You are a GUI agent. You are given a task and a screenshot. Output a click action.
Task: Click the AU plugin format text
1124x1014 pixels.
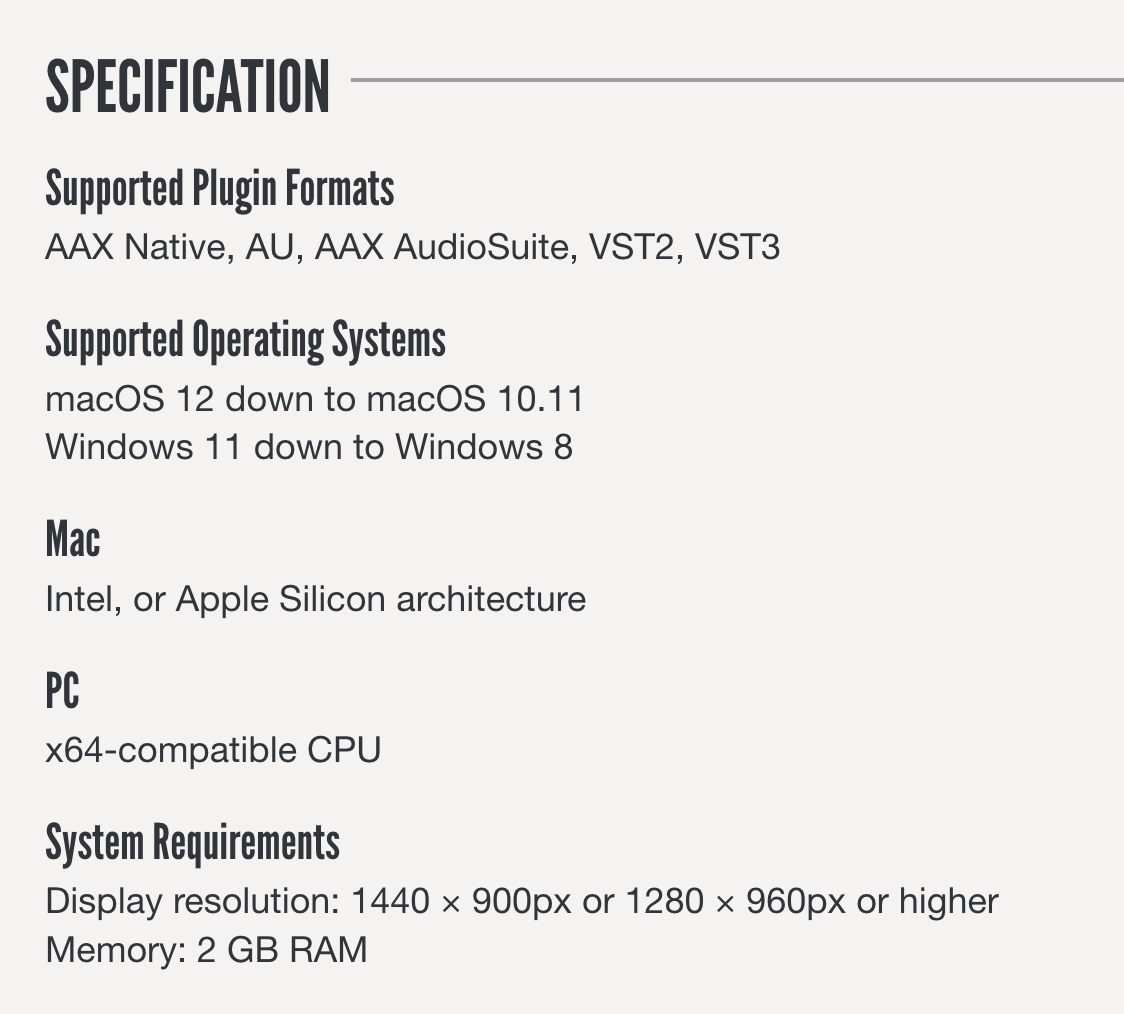click(x=273, y=247)
